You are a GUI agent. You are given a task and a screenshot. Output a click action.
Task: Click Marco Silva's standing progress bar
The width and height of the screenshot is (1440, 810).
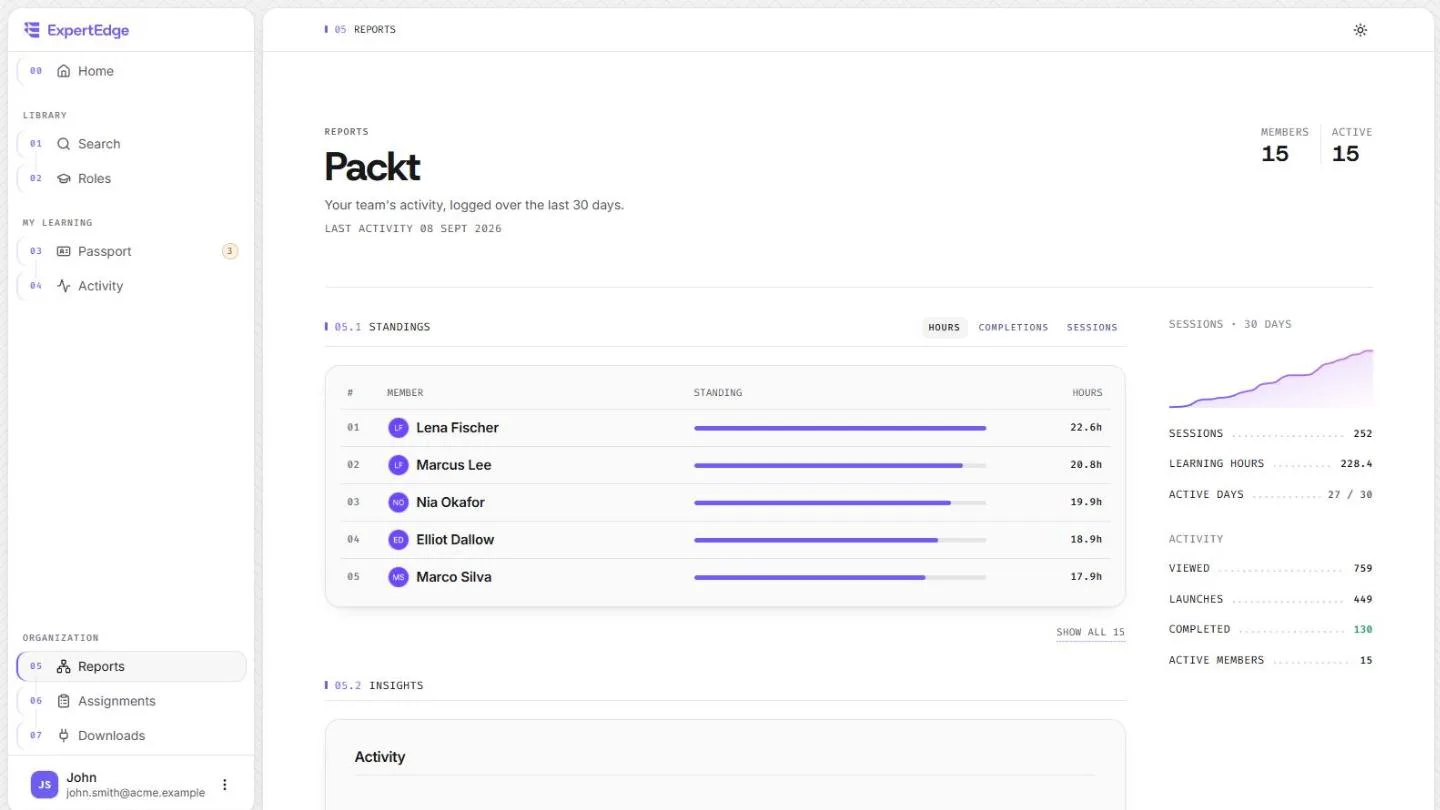pyautogui.click(x=840, y=577)
